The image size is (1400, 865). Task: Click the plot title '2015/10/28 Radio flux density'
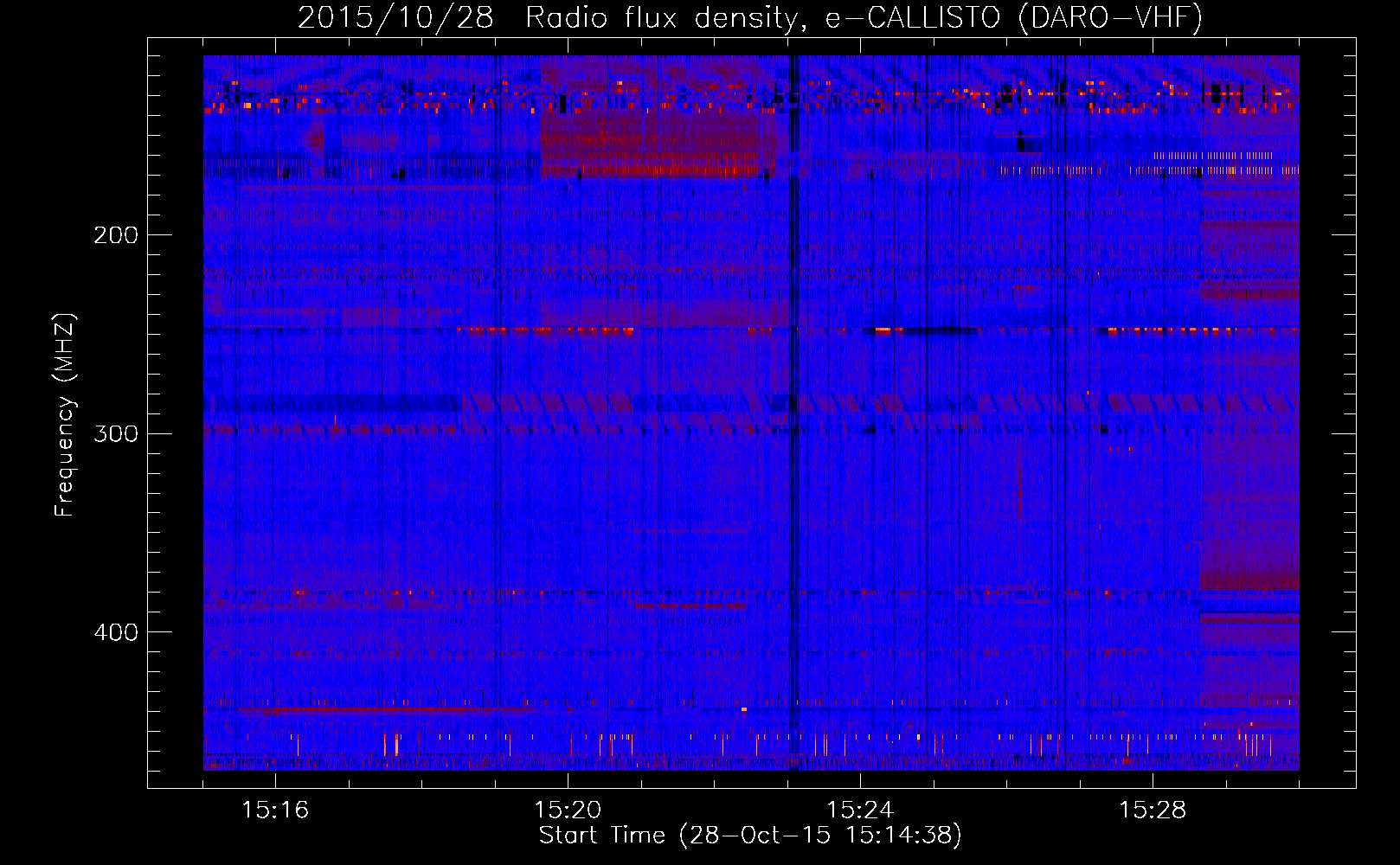click(x=750, y=17)
